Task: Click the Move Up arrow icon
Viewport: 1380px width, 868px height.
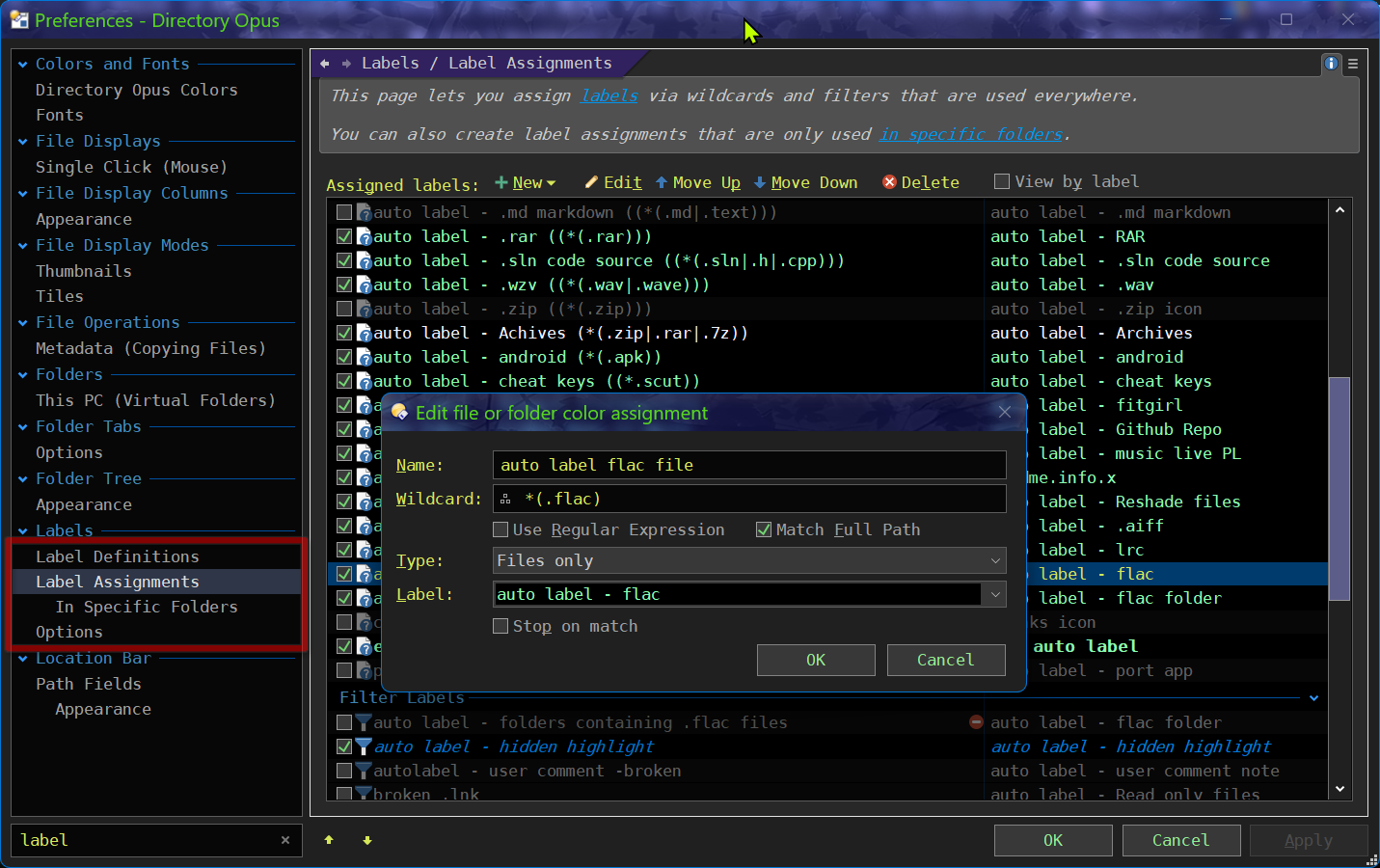Action: pyautogui.click(x=662, y=182)
